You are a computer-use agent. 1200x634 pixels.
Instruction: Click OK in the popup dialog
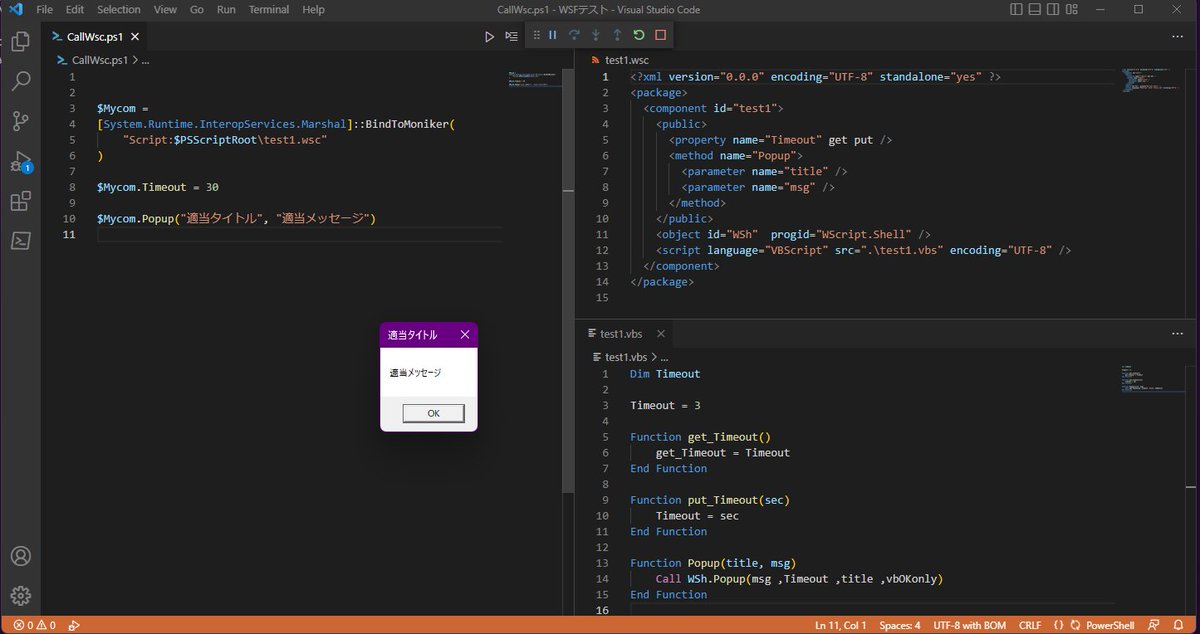pyautogui.click(x=433, y=413)
